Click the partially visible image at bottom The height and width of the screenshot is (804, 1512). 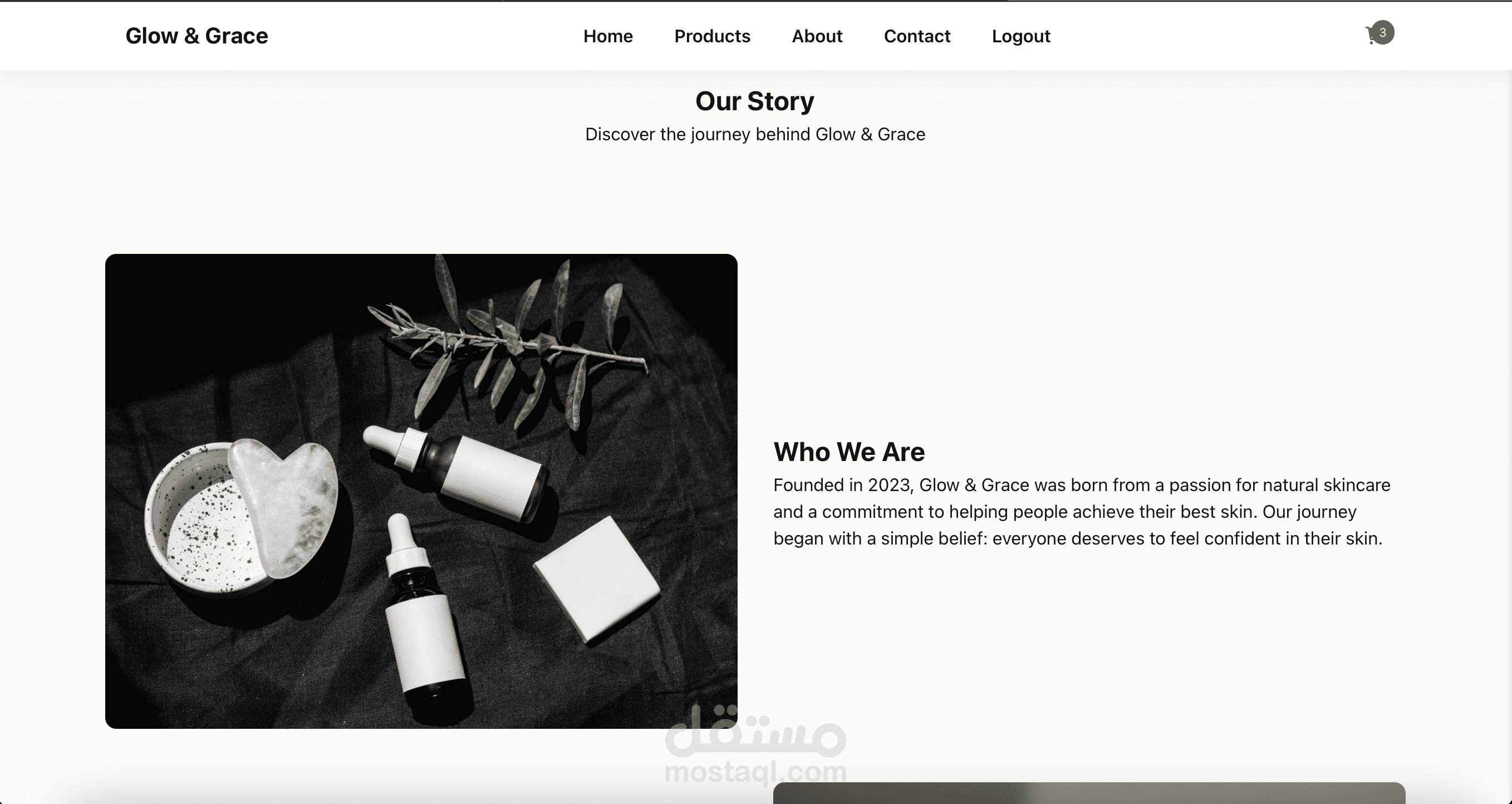point(1088,793)
